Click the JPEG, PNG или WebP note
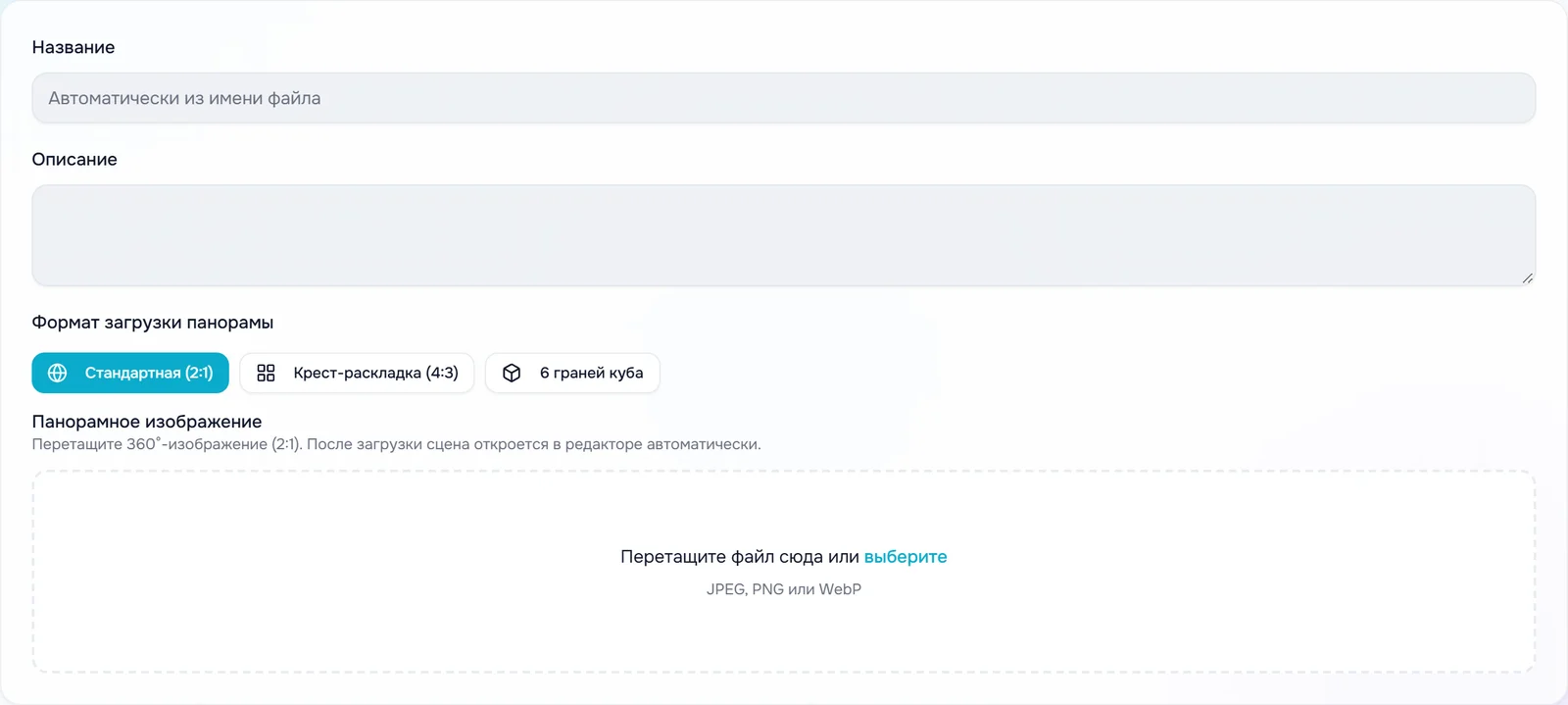Image resolution: width=1568 pixels, height=705 pixels. (784, 589)
